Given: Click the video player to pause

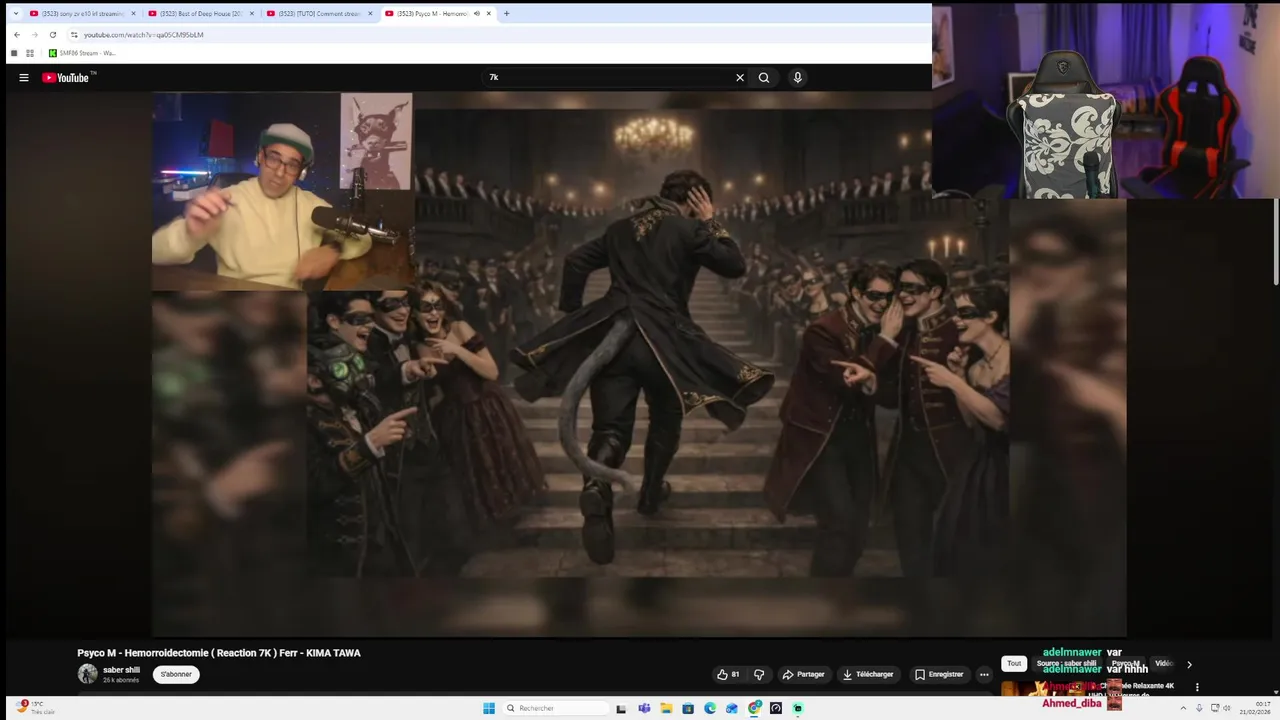Looking at the screenshot, I should (639, 364).
